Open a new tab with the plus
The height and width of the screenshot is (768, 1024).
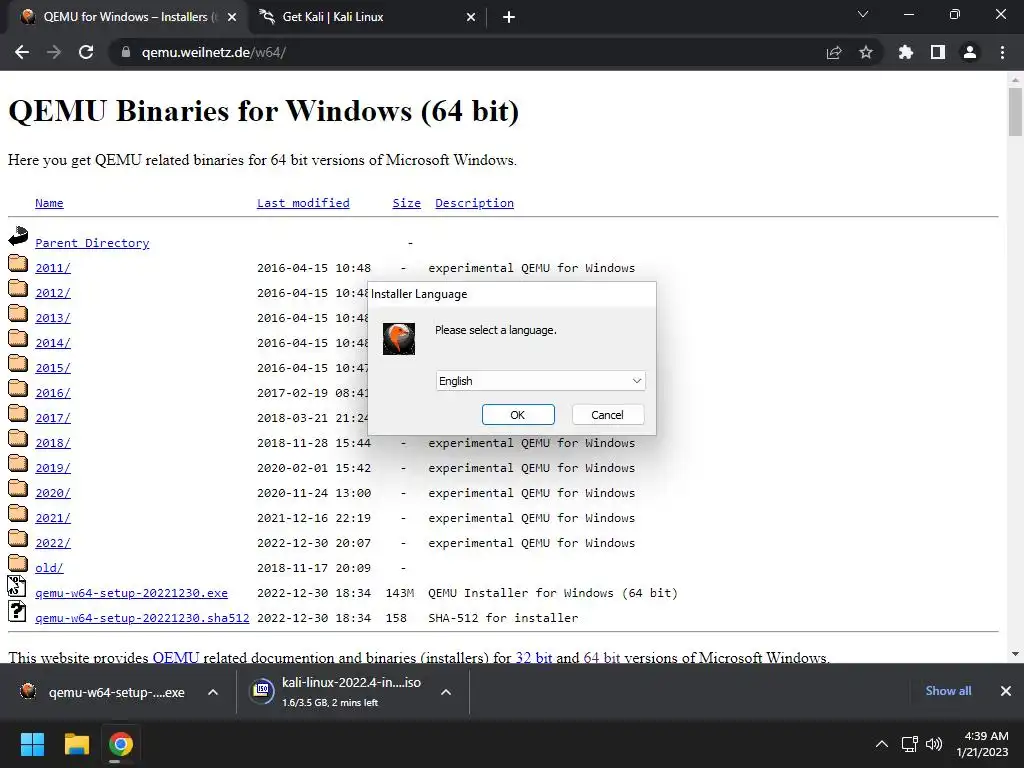point(509,17)
